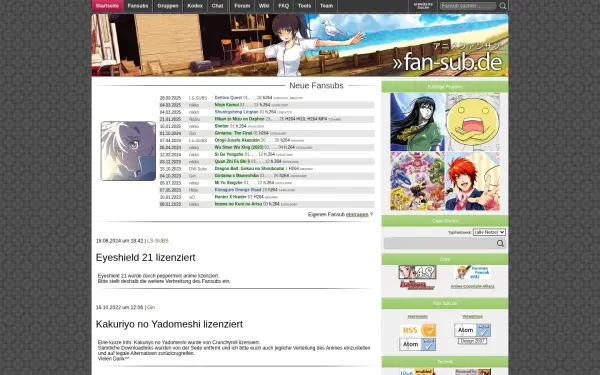Image resolution: width=600 pixels, height=375 pixels.
Task: Open the Si Ge Yongzhe entry
Action: (229, 154)
